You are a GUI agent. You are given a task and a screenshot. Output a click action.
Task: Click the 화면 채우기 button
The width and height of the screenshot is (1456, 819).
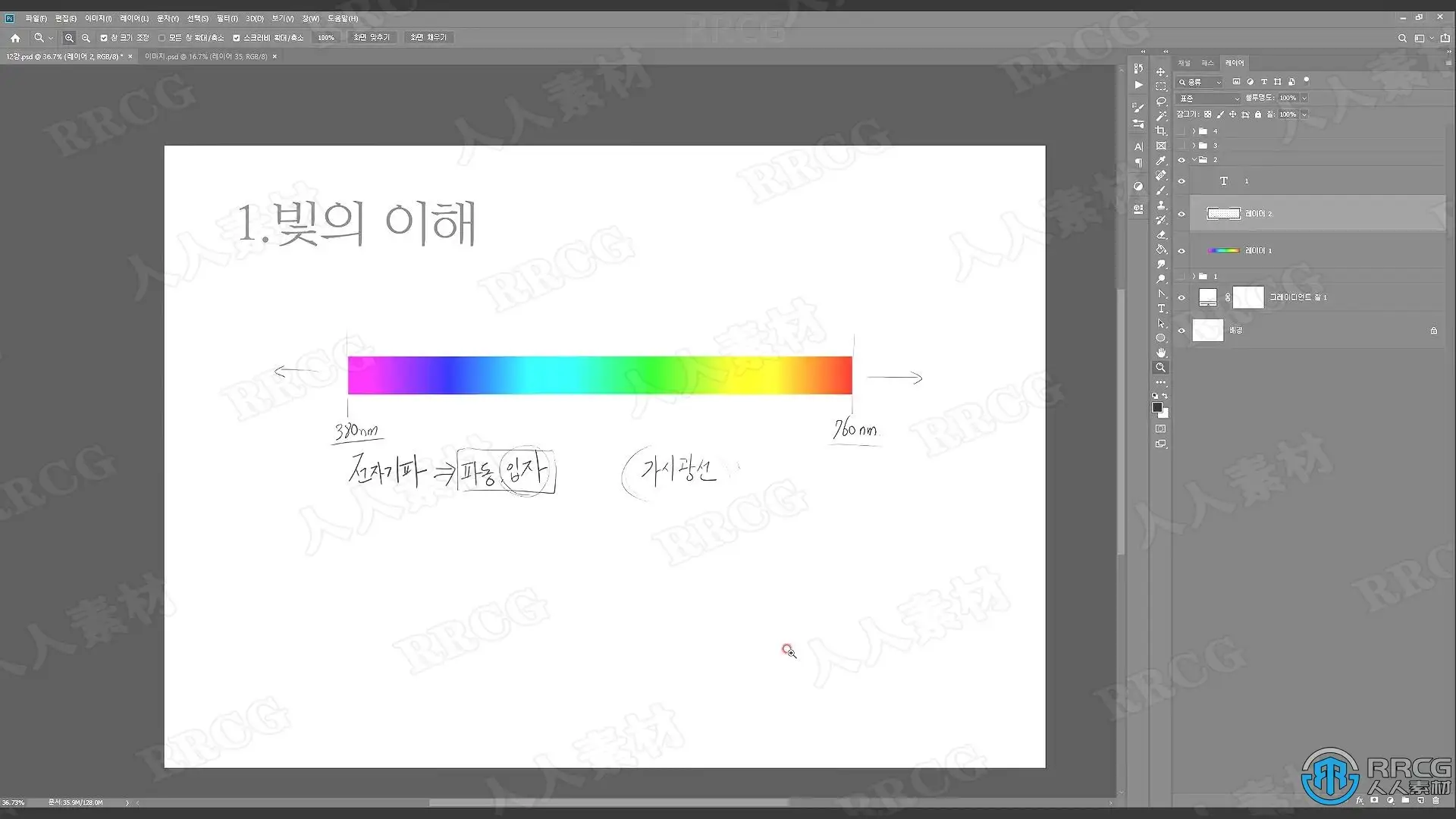point(428,37)
